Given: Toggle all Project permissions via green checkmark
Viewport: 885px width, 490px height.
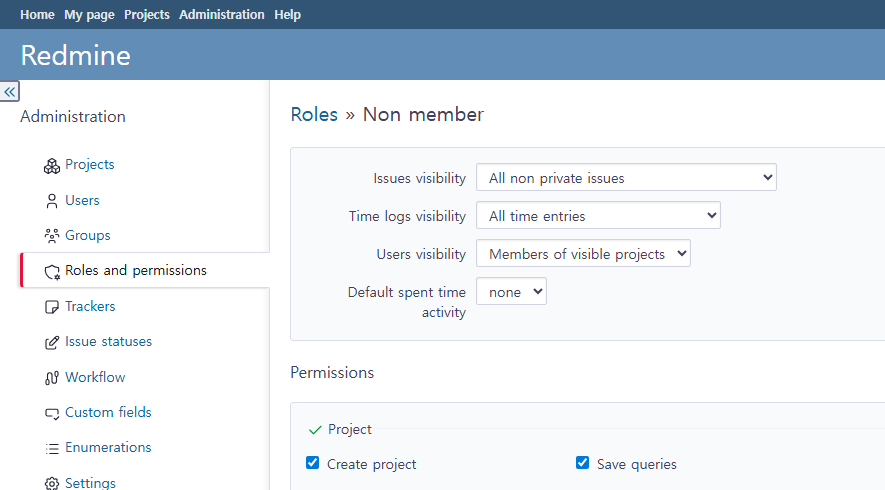Looking at the screenshot, I should [315, 430].
